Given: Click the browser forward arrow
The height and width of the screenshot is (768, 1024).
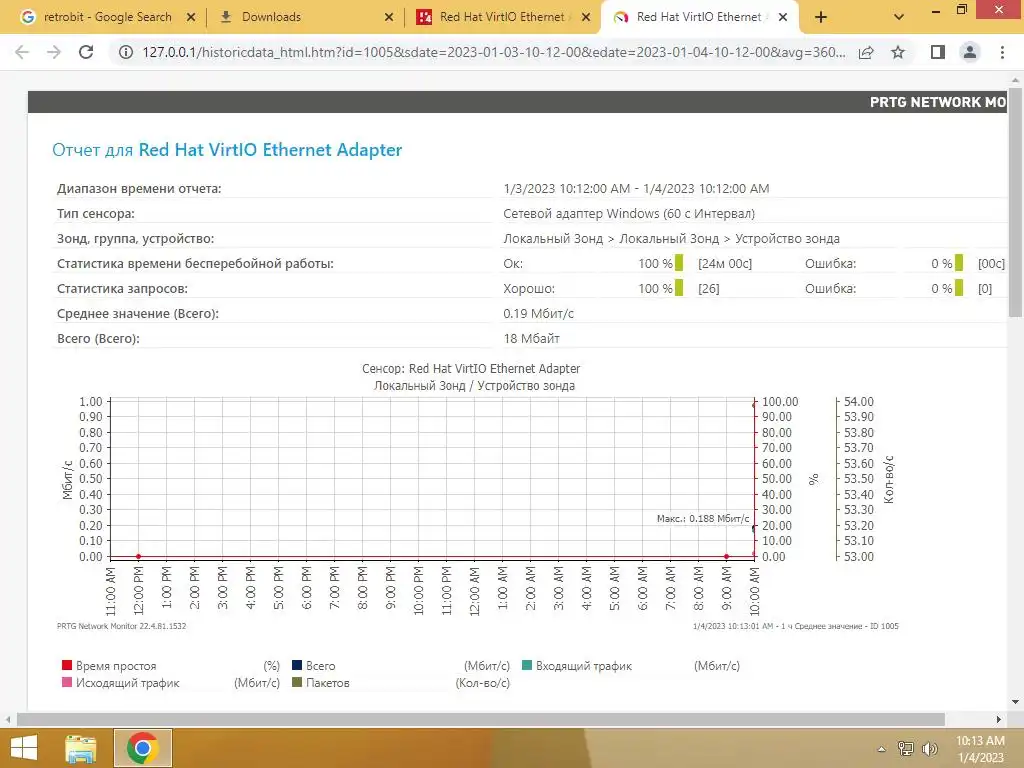Looking at the screenshot, I should click(x=54, y=52).
